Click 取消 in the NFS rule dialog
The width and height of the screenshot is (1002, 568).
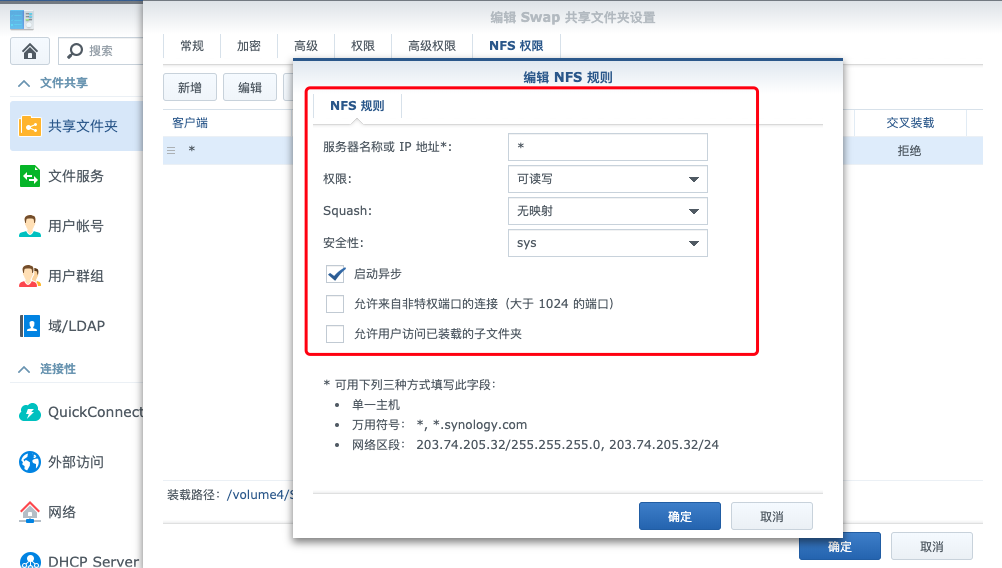click(772, 516)
